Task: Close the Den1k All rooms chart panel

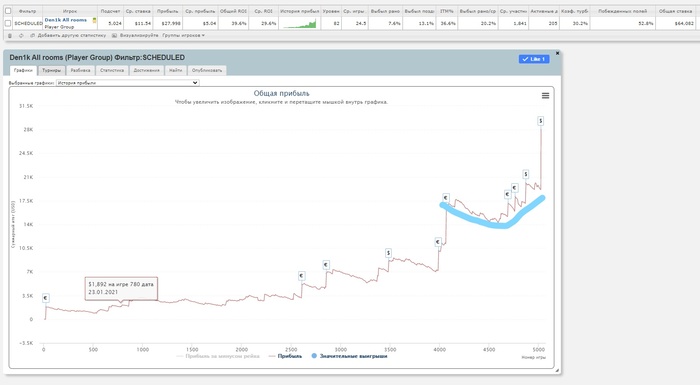Action: (557, 53)
